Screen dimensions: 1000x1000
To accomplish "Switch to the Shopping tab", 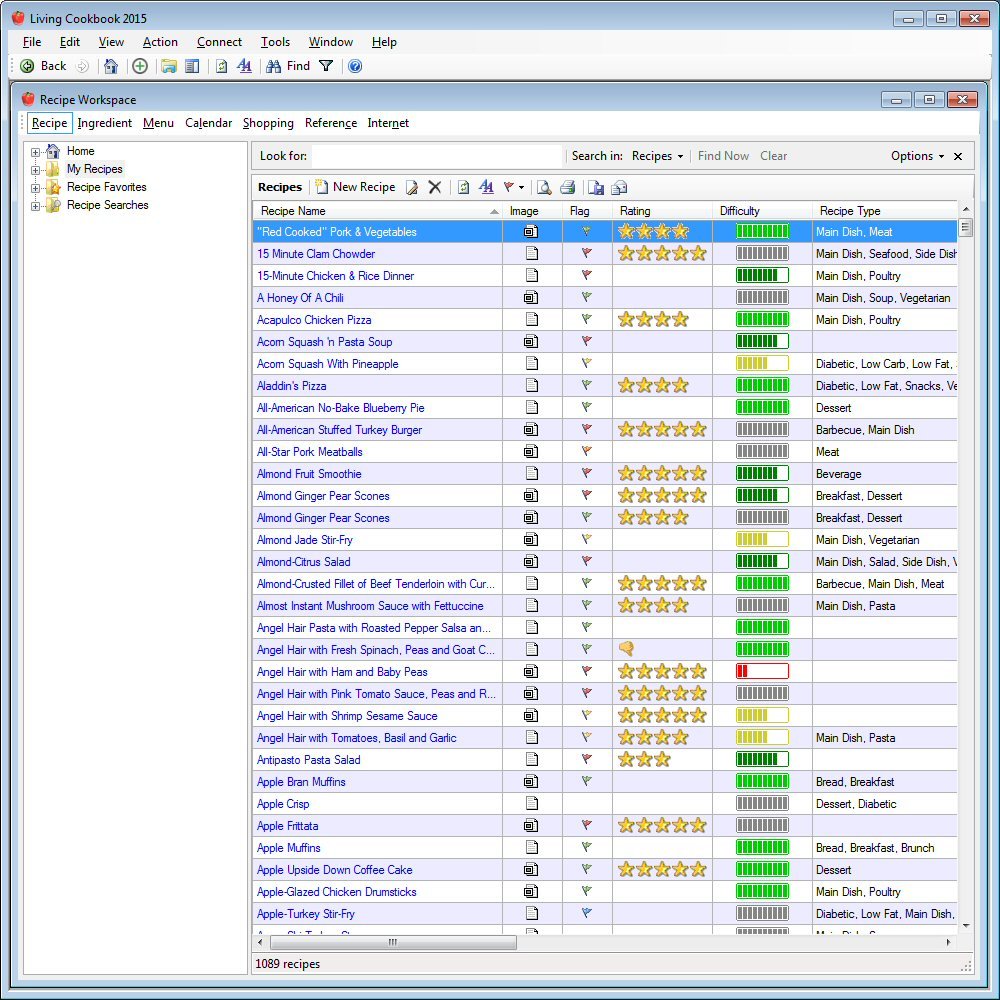I will tap(268, 123).
